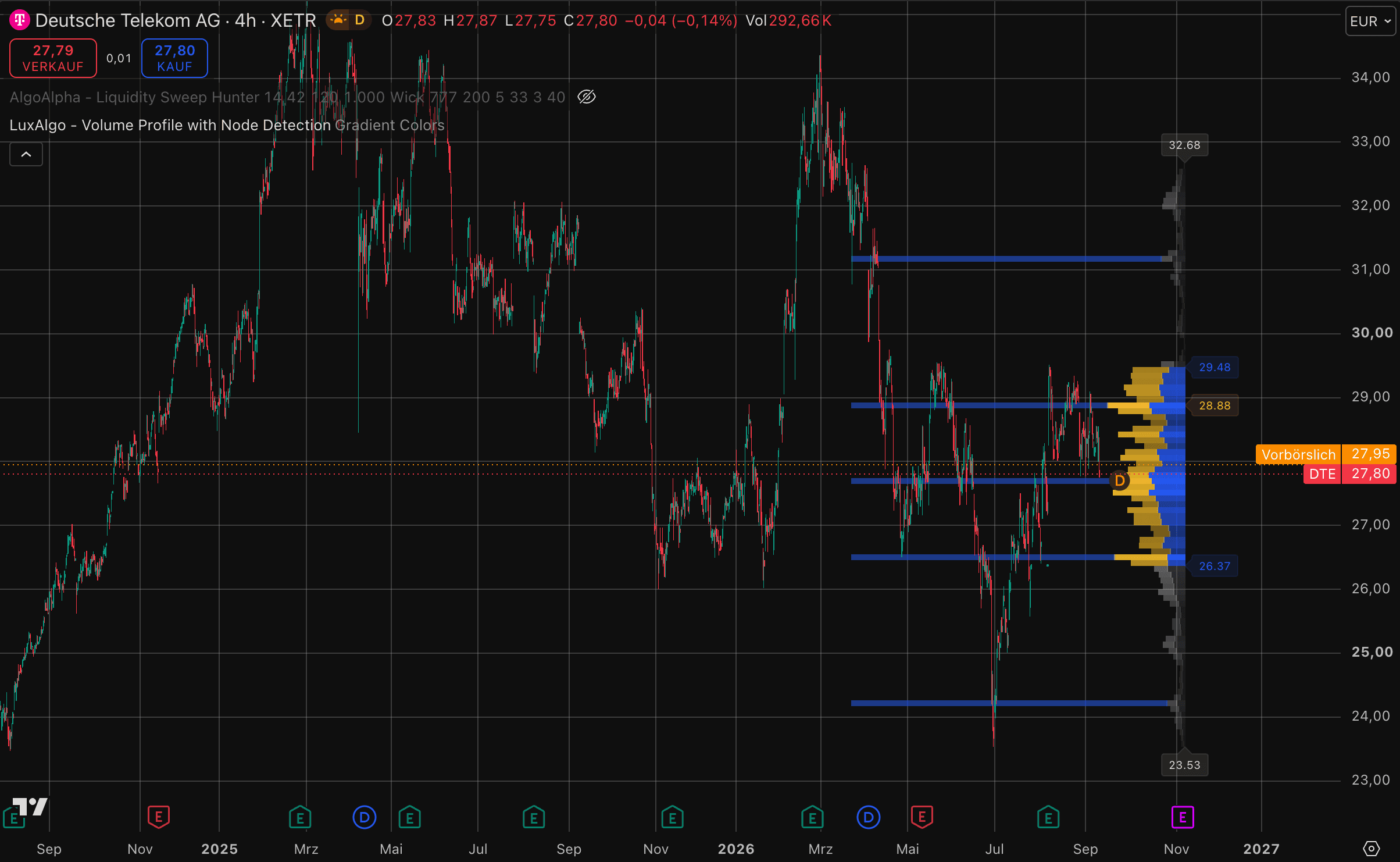Toggle visibility of AlgoAlpha Liquidity Sweep Hunter
The height and width of the screenshot is (862, 1400).
pyautogui.click(x=587, y=97)
